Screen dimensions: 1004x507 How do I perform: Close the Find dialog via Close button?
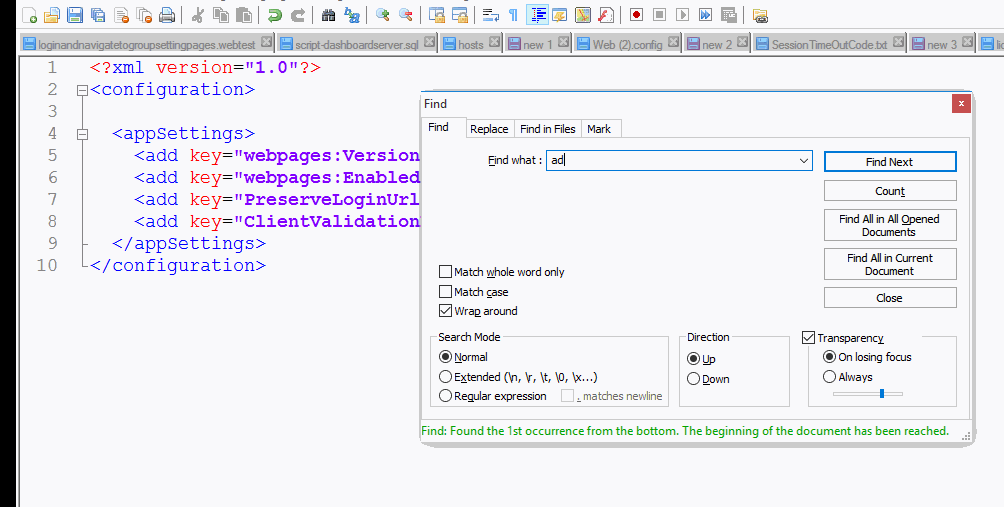[x=890, y=298]
